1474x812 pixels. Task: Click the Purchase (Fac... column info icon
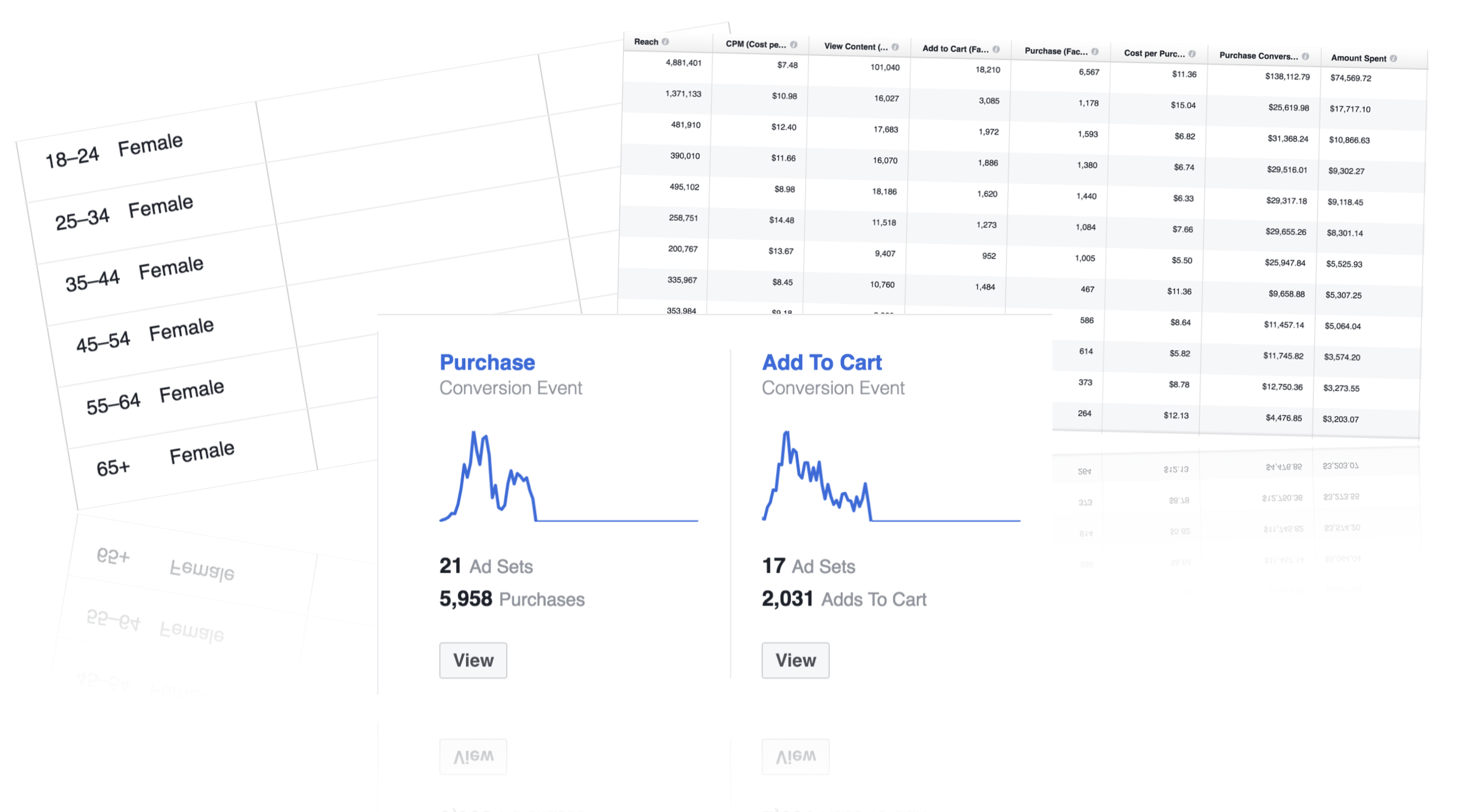[1095, 52]
